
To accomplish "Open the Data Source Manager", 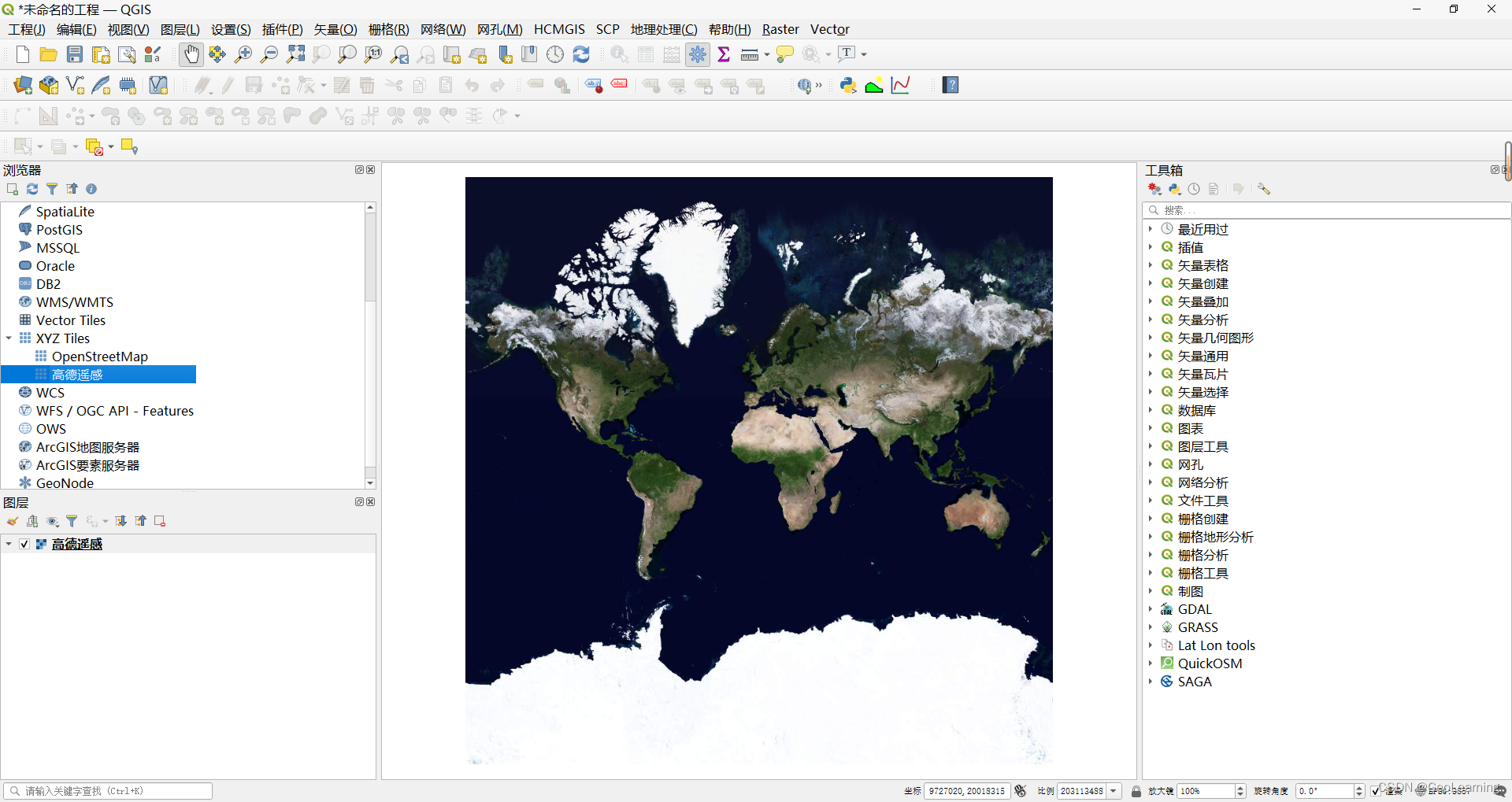I will 22,85.
